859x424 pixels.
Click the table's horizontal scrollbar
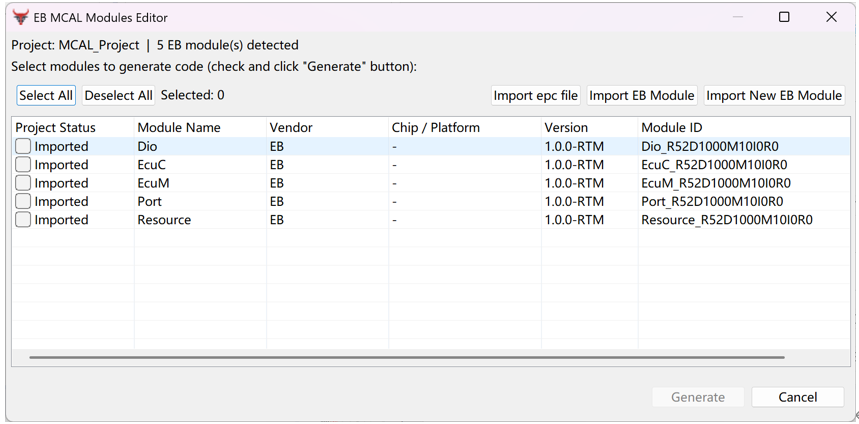(x=406, y=357)
